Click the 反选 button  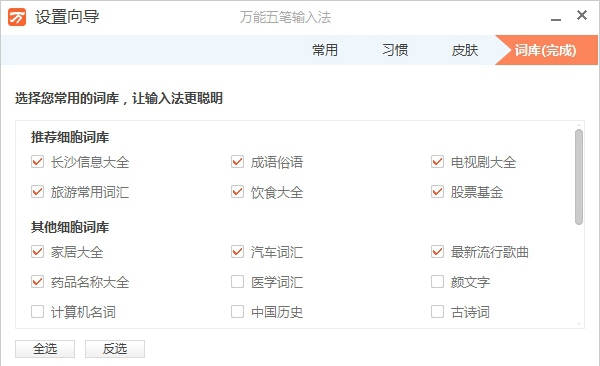(x=115, y=349)
